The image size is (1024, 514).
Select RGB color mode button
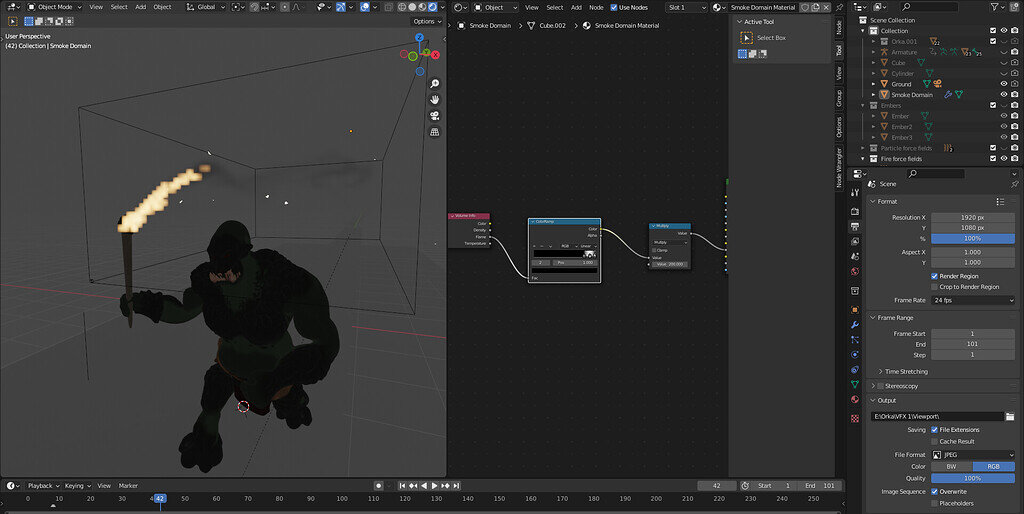[x=994, y=466]
